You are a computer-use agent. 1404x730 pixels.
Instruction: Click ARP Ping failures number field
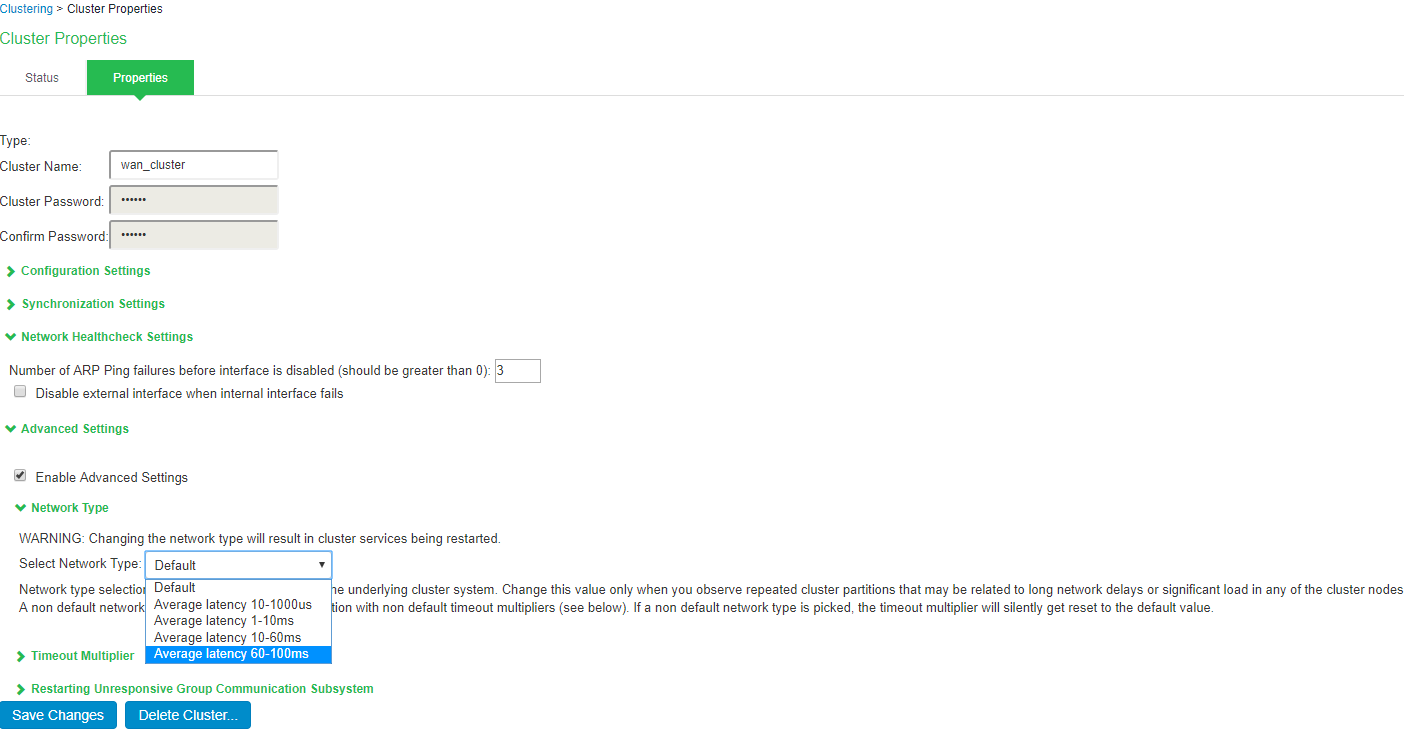click(x=518, y=371)
